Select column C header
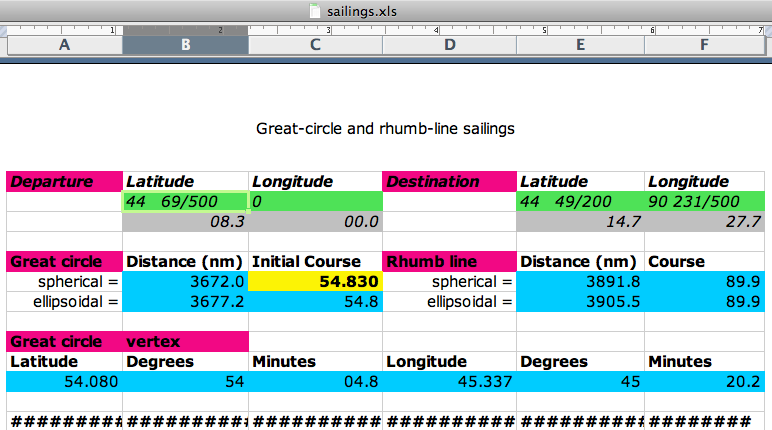The height and width of the screenshot is (430, 772). pyautogui.click(x=315, y=45)
